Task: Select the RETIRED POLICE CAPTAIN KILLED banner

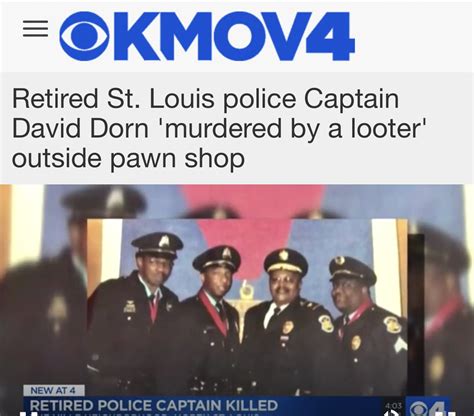Action: pyautogui.click(x=154, y=405)
